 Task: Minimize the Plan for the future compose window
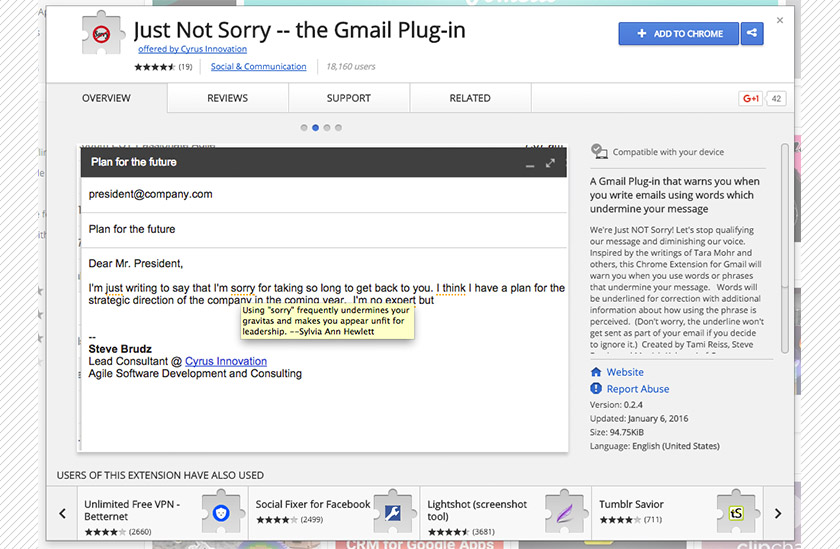pos(530,165)
